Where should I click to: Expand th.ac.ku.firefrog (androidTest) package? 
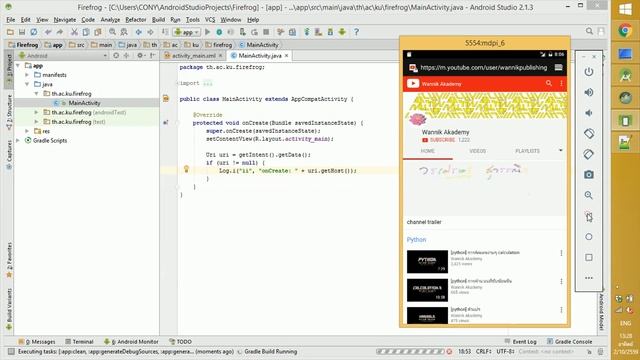point(36,112)
